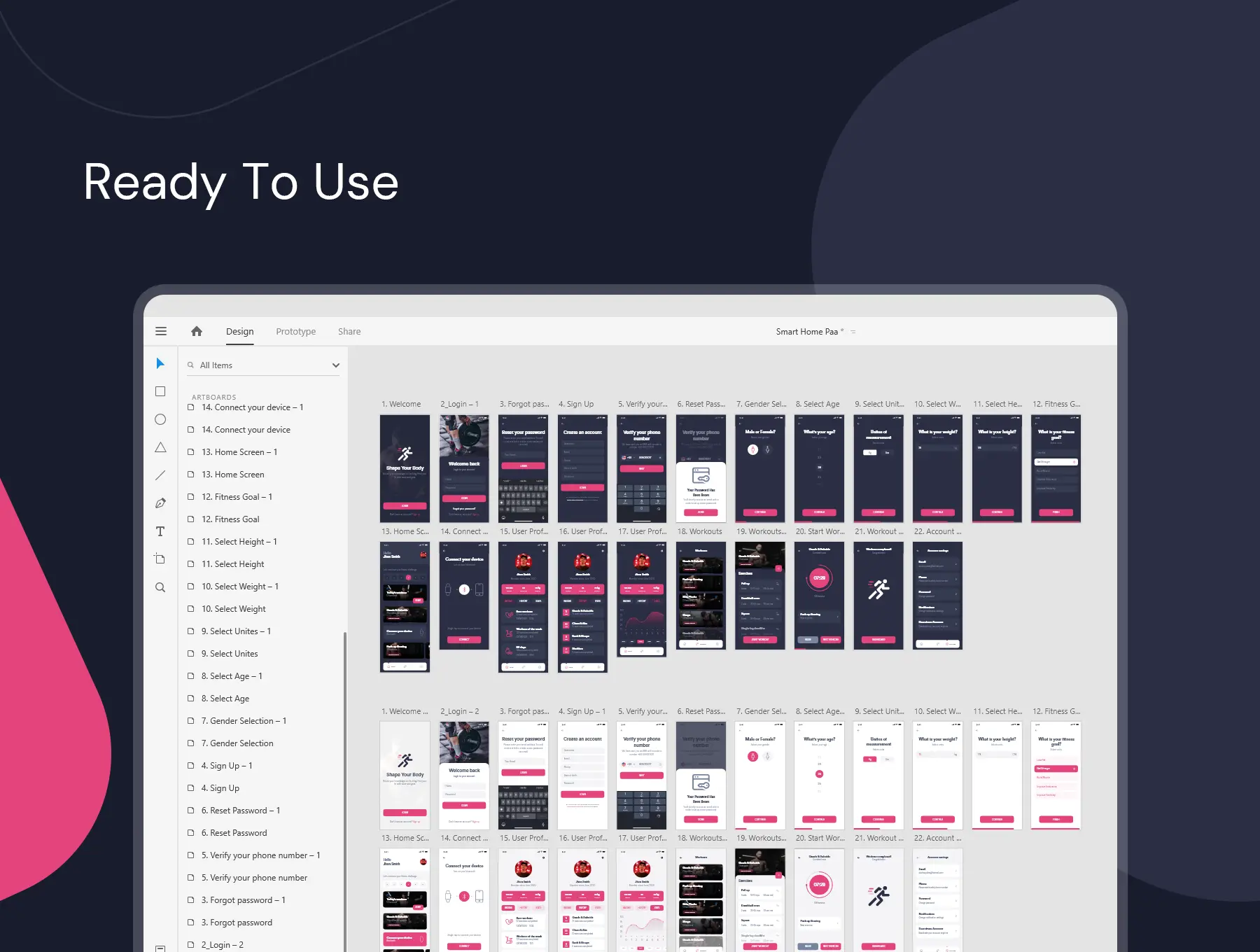Image resolution: width=1260 pixels, height=952 pixels.
Task: Choose the Artboard tool
Action: point(160,559)
